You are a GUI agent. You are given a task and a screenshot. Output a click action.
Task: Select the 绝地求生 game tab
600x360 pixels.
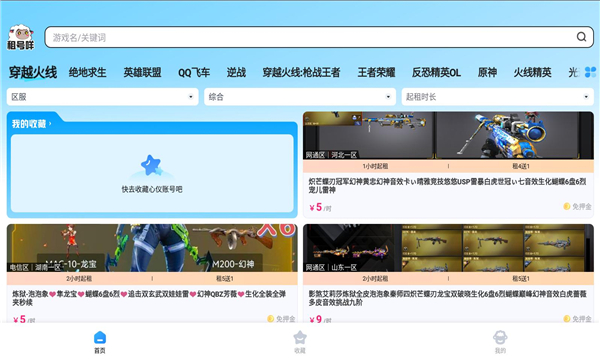pyautogui.click(x=88, y=72)
